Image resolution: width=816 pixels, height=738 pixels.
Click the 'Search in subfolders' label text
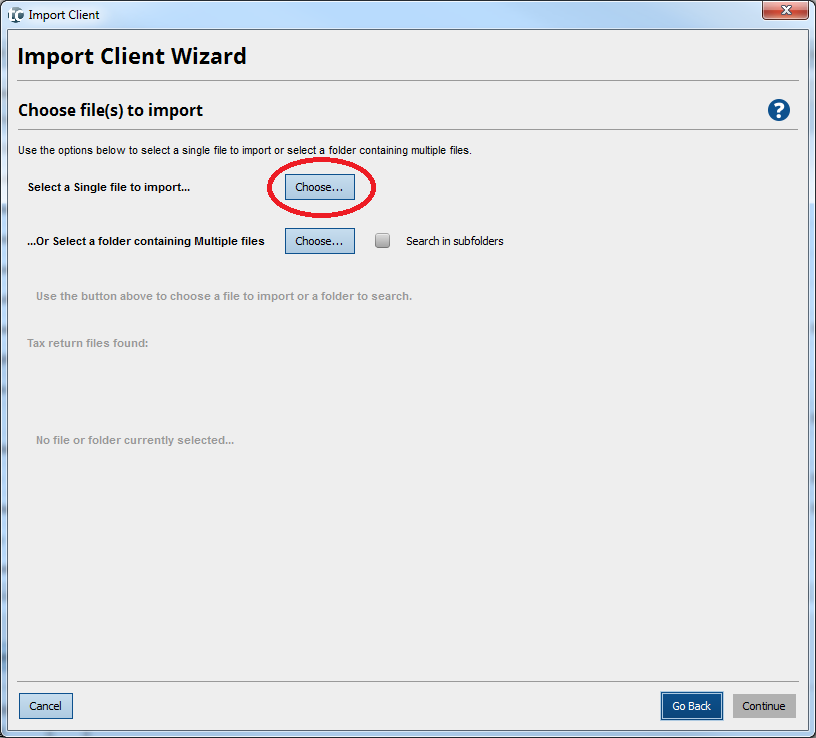tap(454, 241)
